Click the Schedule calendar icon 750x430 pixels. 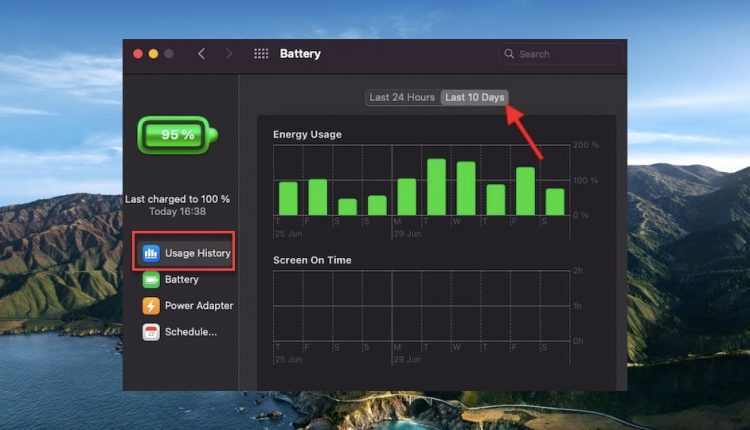(151, 332)
